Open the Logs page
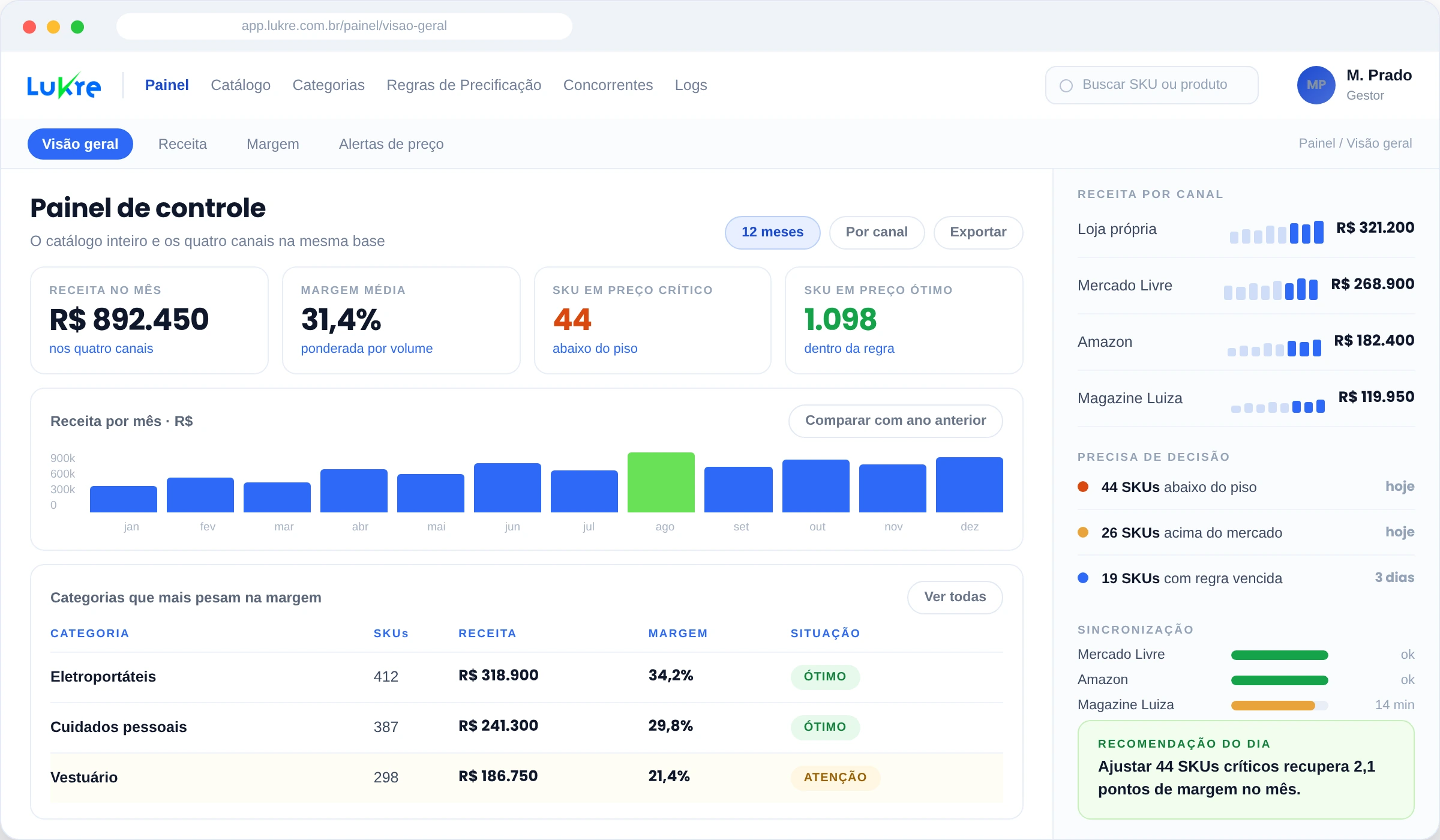 691,85
